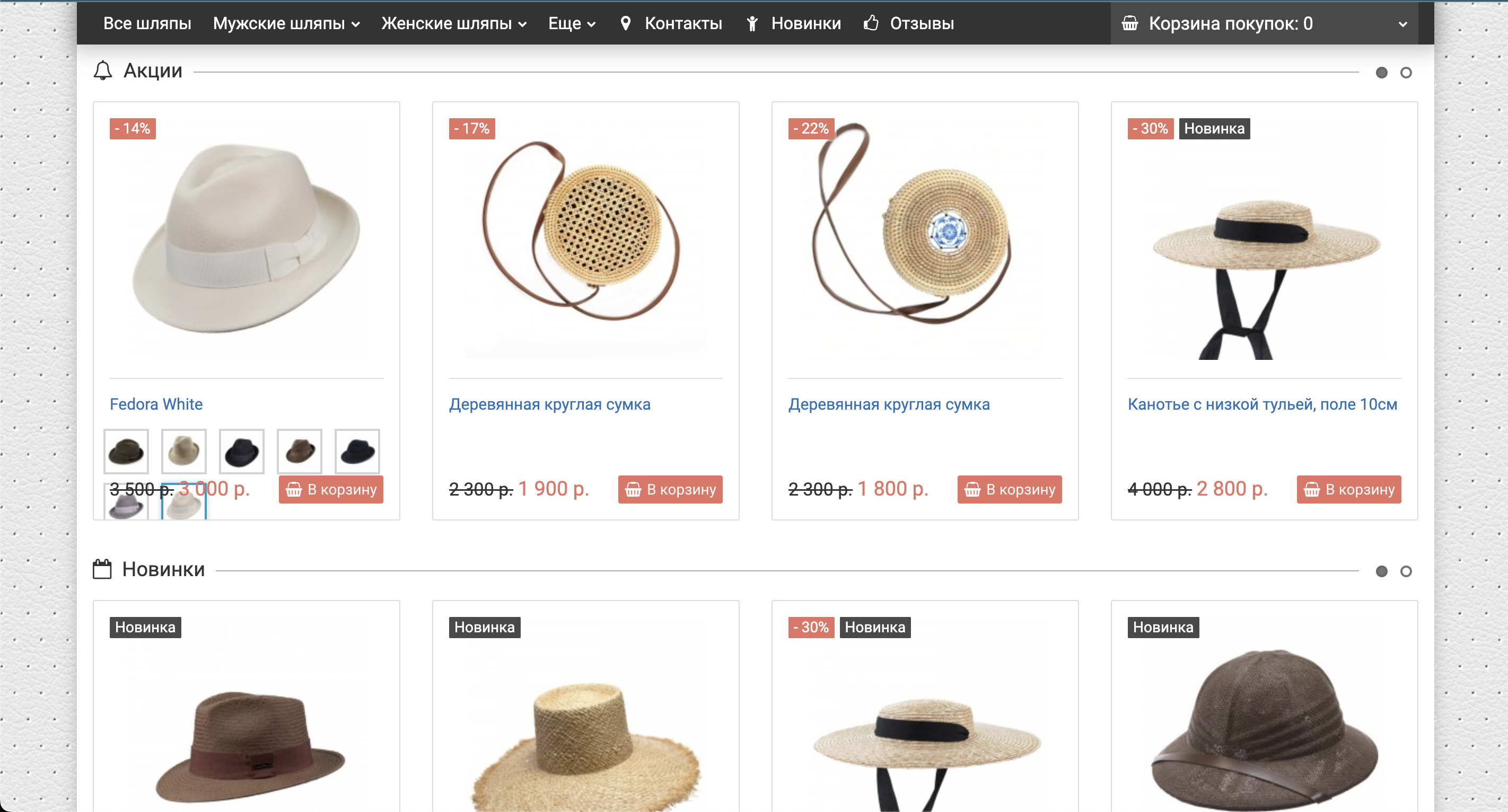This screenshot has width=1508, height=812.
Task: Add Fedora White to cart with В корзину
Action: [331, 489]
